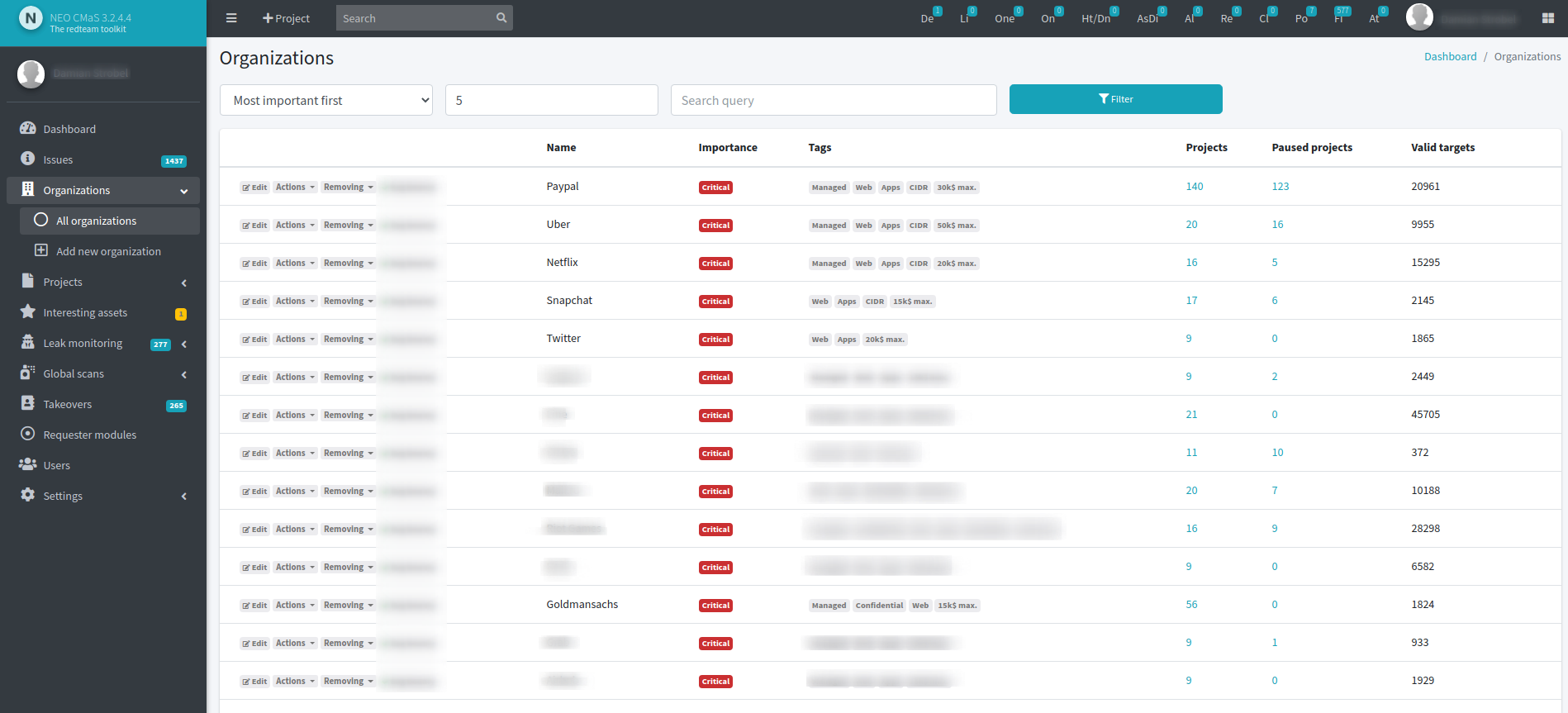1568x713 pixels.
Task: Open Issues in the sidebar
Action: click(103, 159)
